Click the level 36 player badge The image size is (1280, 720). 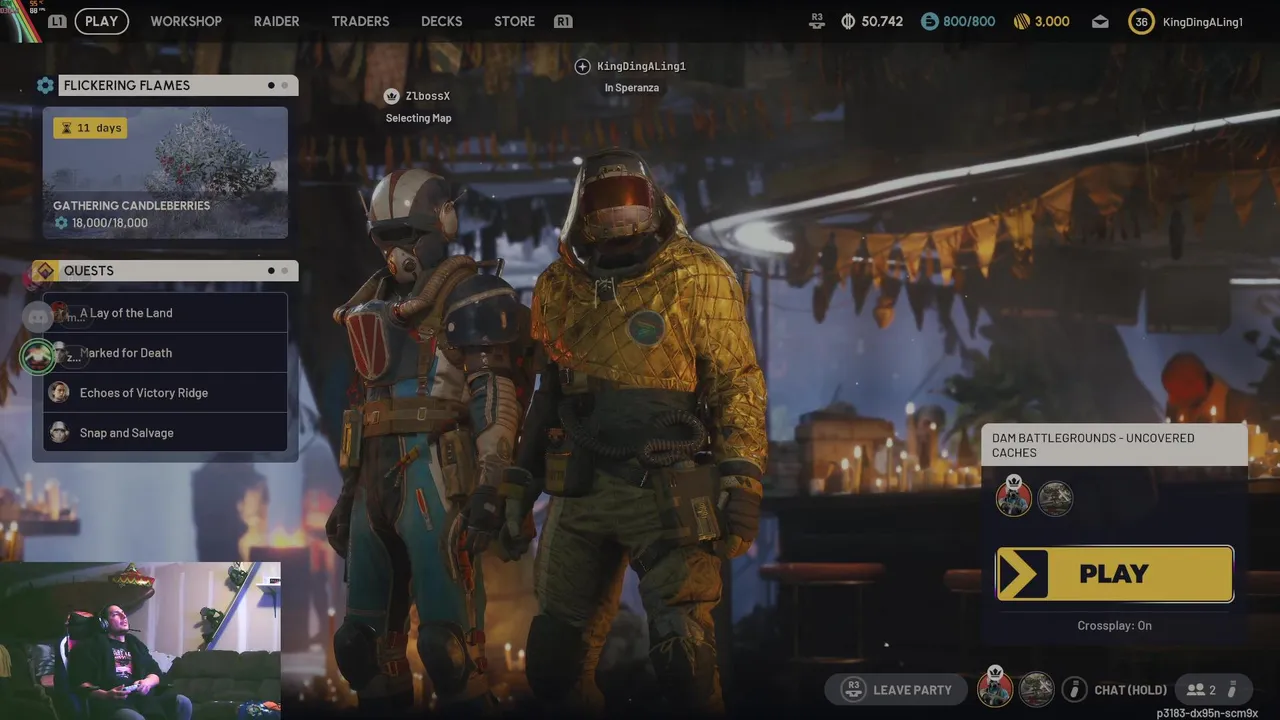pos(1141,21)
